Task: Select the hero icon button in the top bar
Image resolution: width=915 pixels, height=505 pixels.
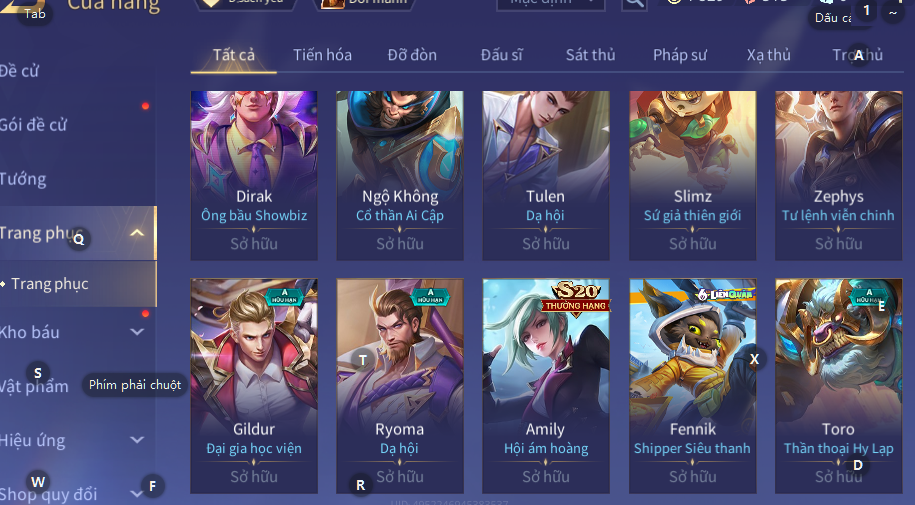Action: coord(332,3)
